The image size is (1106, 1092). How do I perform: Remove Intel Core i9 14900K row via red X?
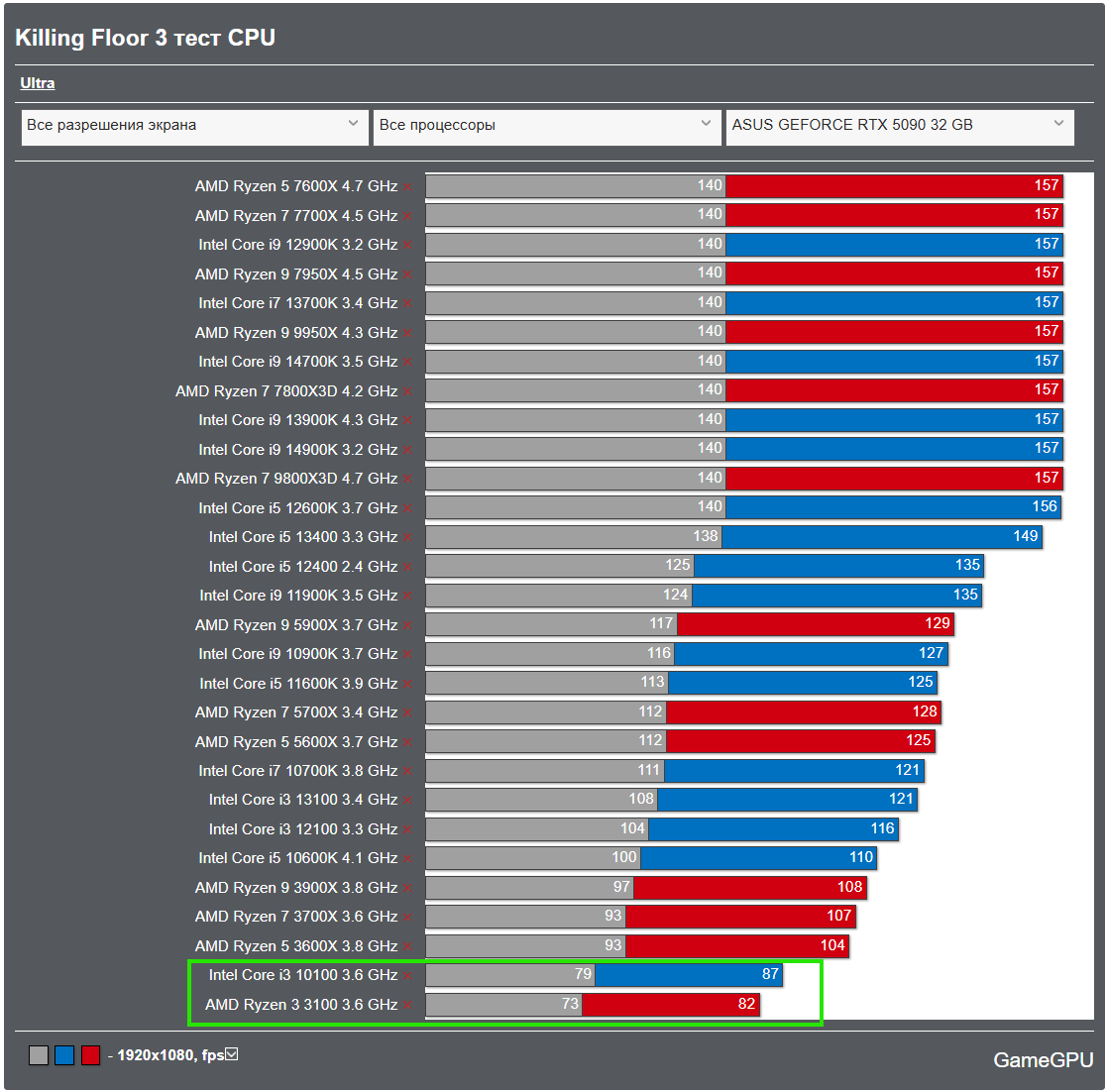click(x=407, y=451)
